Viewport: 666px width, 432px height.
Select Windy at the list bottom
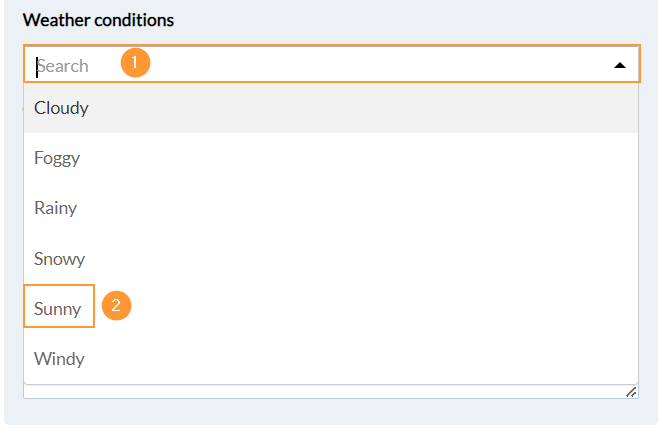pyautogui.click(x=59, y=358)
